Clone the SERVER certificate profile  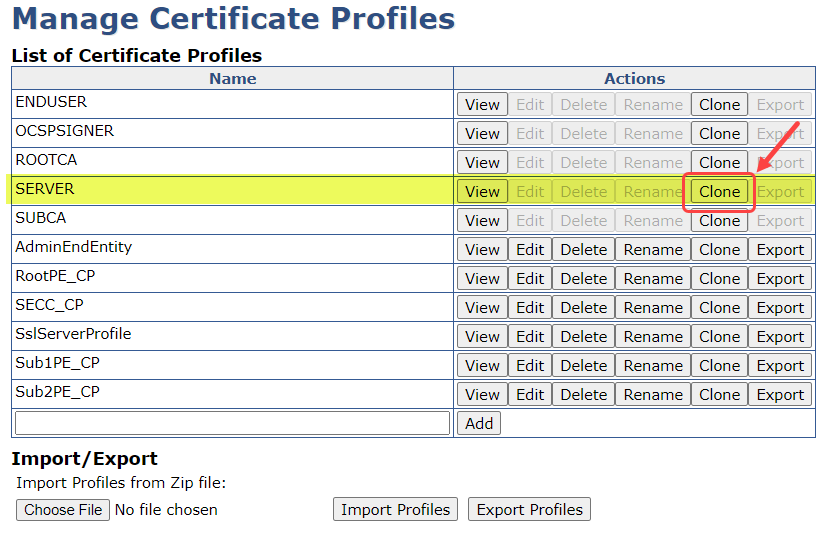[x=719, y=192]
